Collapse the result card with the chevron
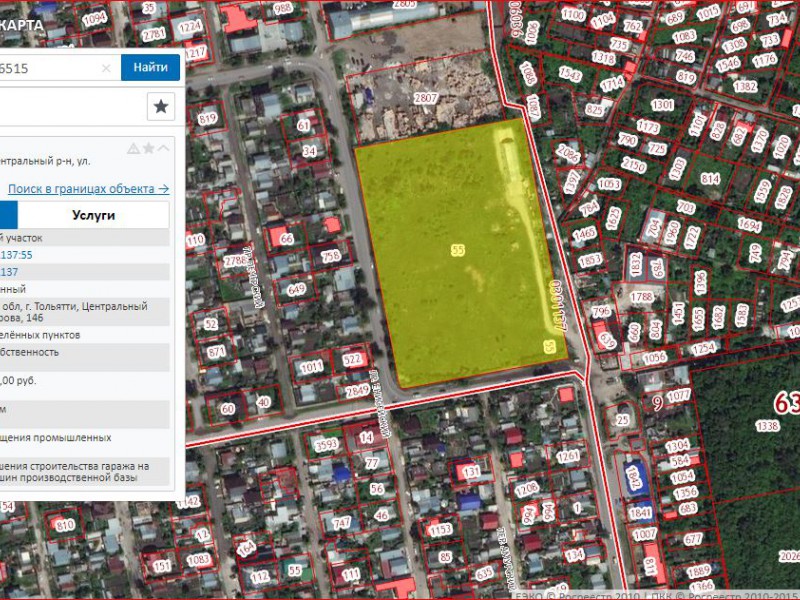The width and height of the screenshot is (800, 600). (163, 148)
